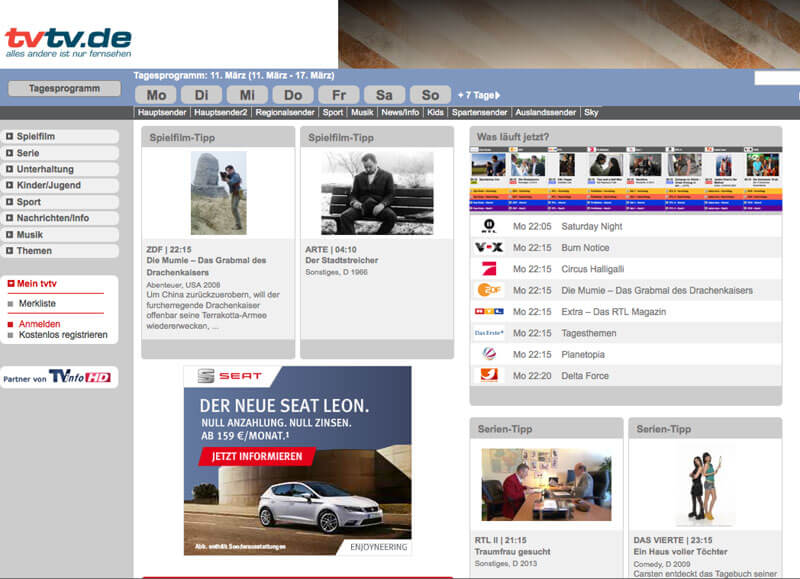Select the Das Erste logo beside Tagesthemen
800x579 pixels.
(489, 333)
